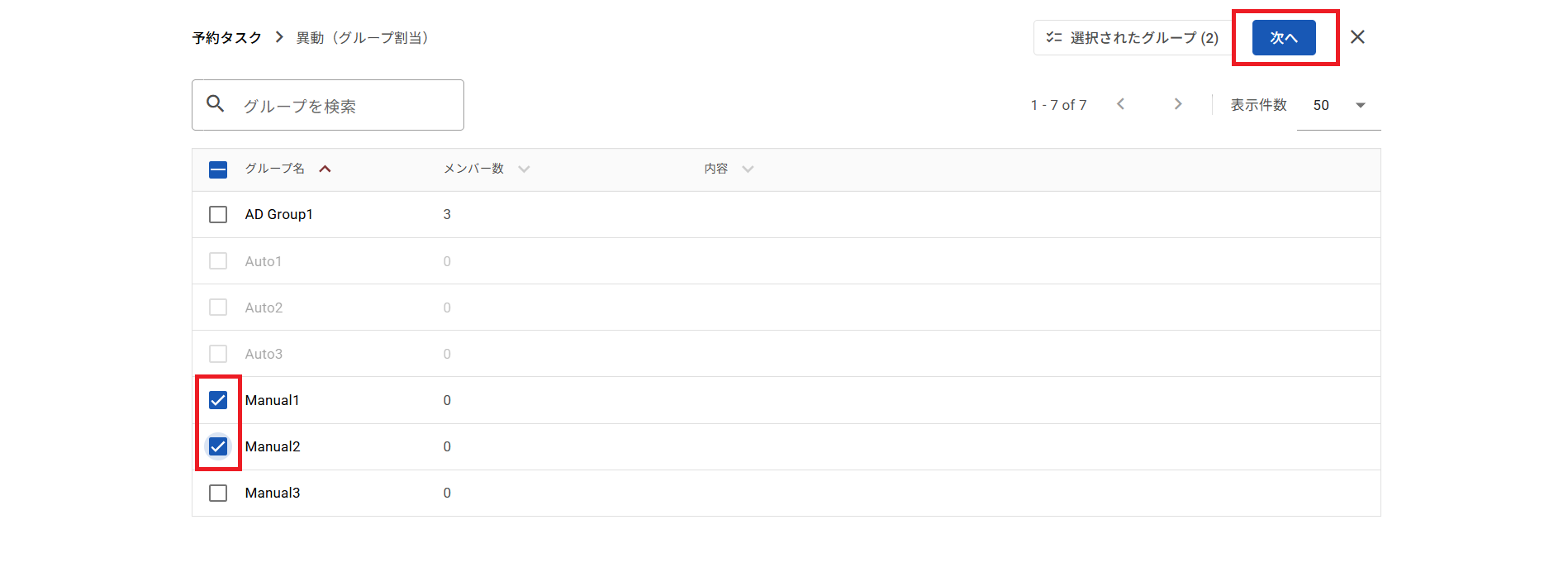Focus the グループを検索 search field
This screenshot has height=577, width=1568.
[x=328, y=105]
